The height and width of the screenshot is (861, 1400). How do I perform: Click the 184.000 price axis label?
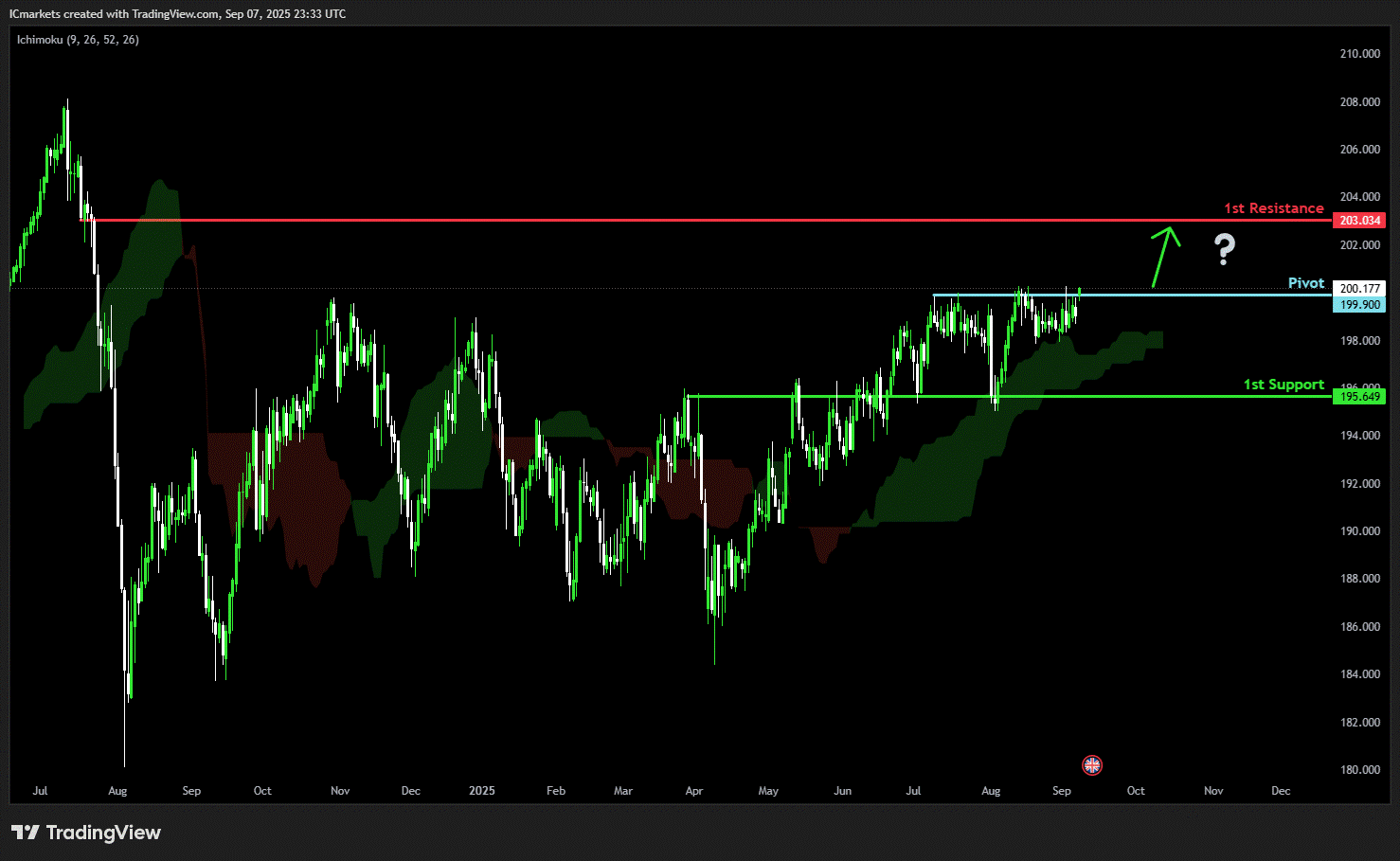[x=1359, y=674]
